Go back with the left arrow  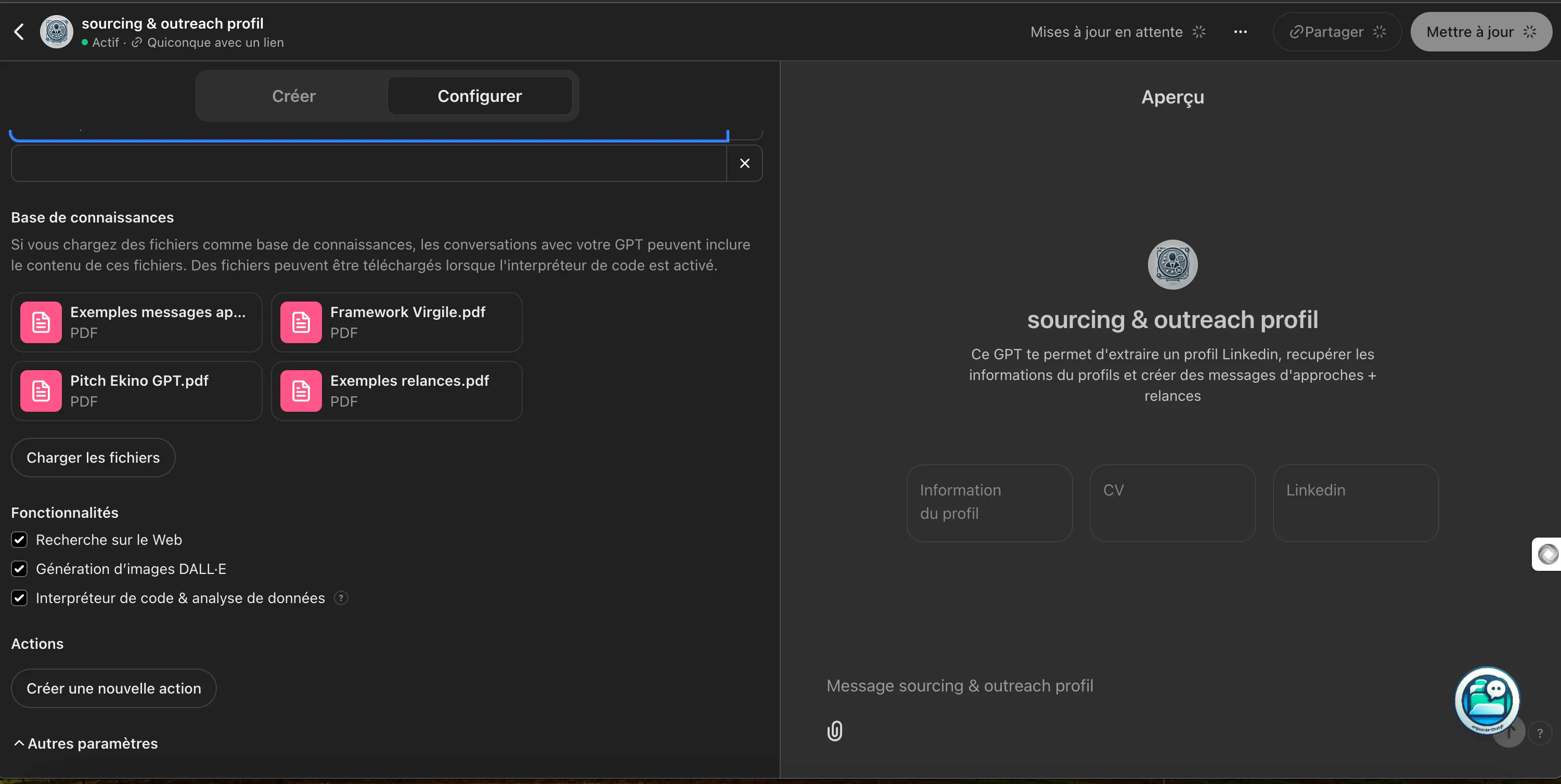pyautogui.click(x=19, y=32)
